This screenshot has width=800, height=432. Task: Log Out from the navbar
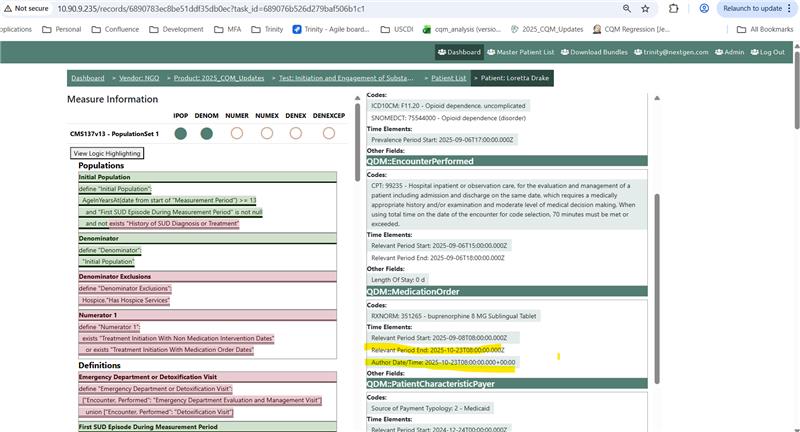(x=767, y=52)
